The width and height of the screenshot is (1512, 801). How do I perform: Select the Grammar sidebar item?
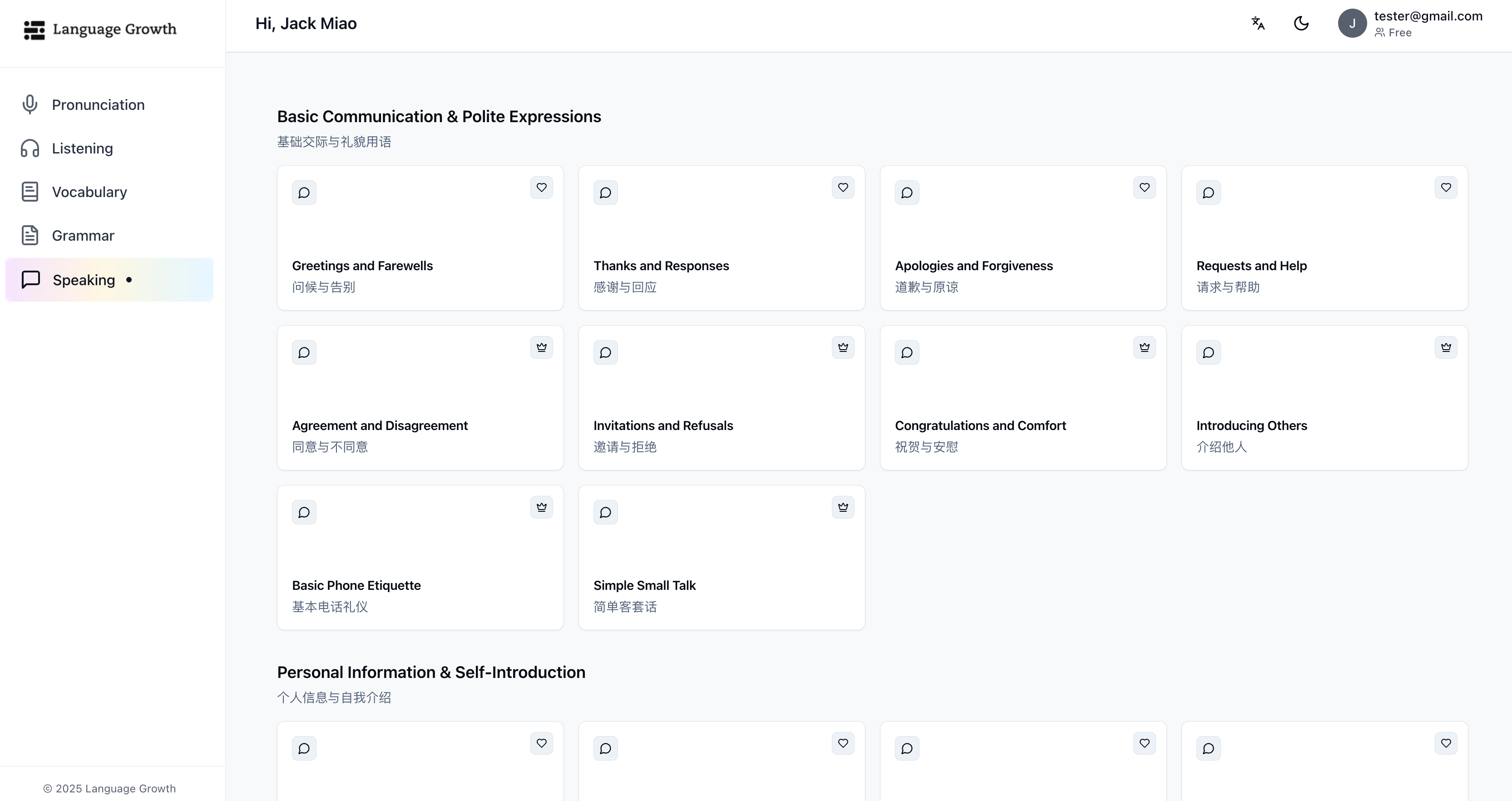pyautogui.click(x=83, y=236)
